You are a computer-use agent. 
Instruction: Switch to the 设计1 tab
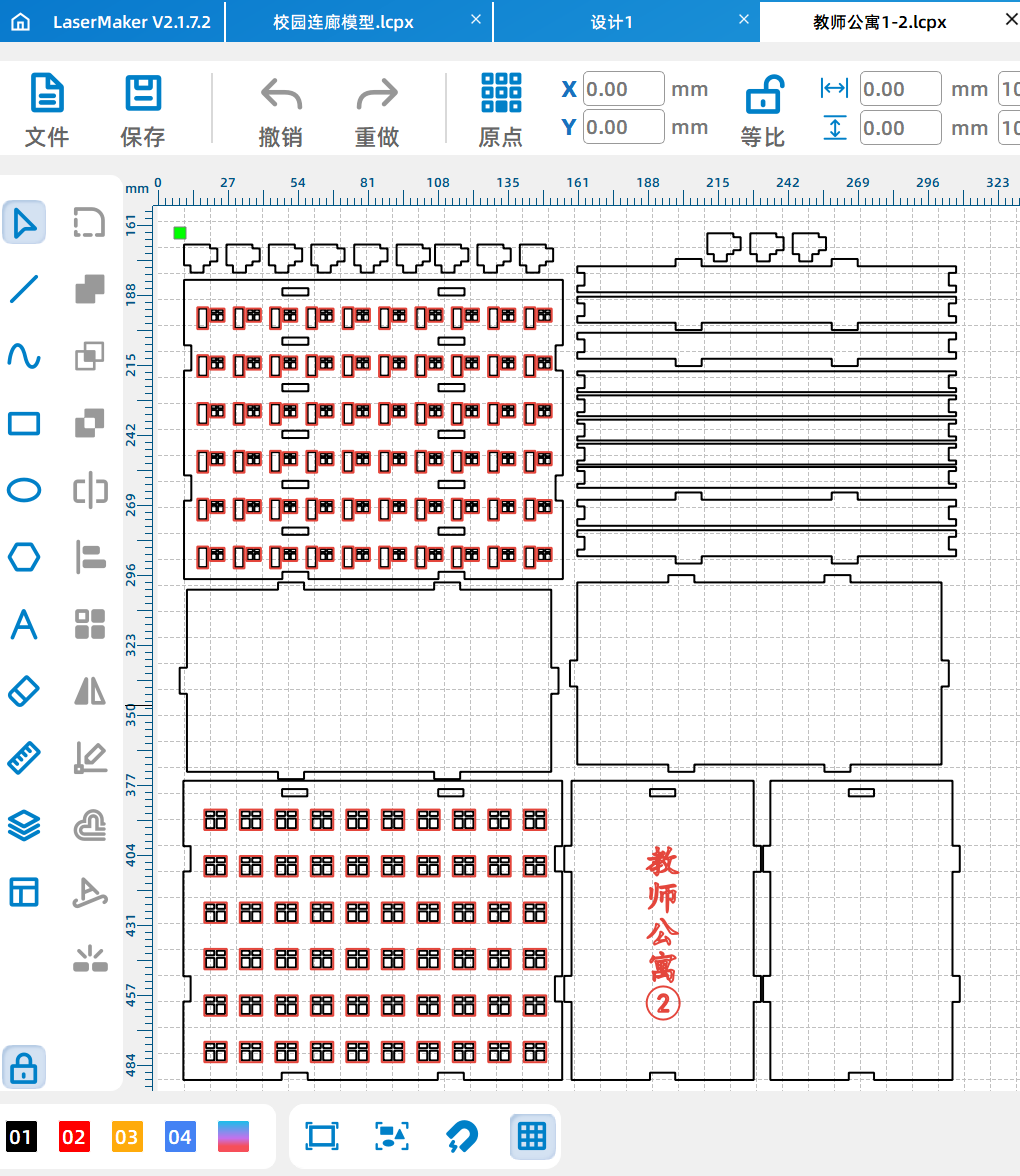click(611, 22)
